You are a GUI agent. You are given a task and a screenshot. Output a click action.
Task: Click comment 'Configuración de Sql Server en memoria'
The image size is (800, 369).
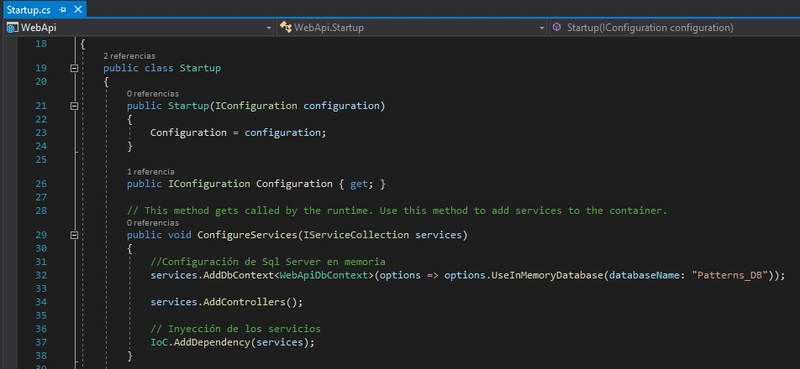click(268, 262)
